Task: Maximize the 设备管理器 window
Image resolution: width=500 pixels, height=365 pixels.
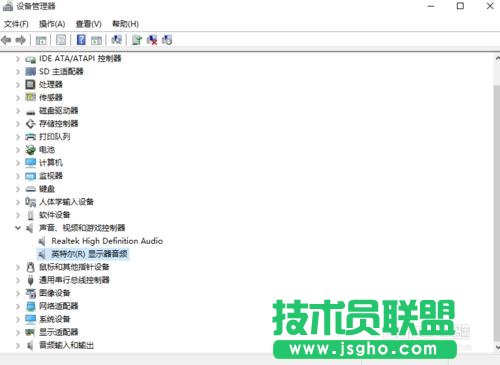Action: tap(460, 6)
